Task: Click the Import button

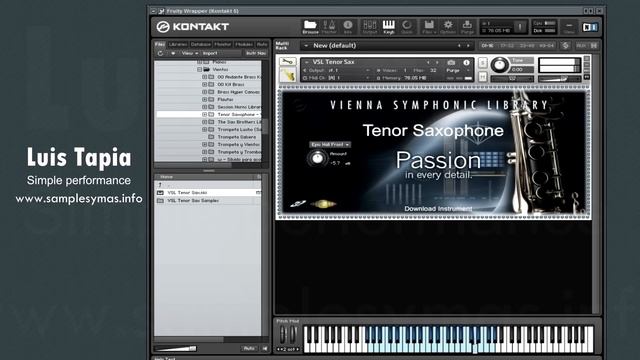Action: pyautogui.click(x=210, y=53)
